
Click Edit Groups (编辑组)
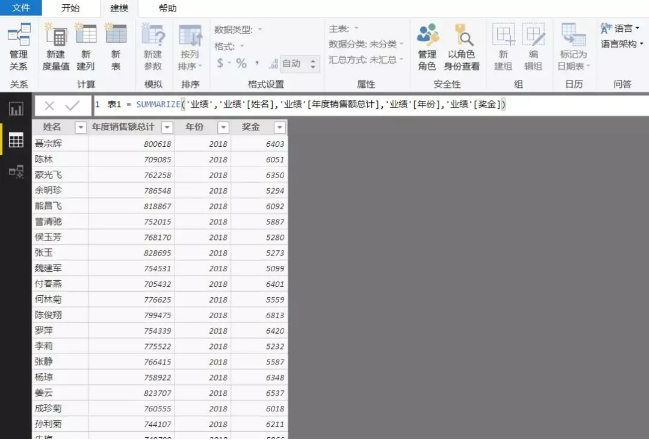[533, 47]
